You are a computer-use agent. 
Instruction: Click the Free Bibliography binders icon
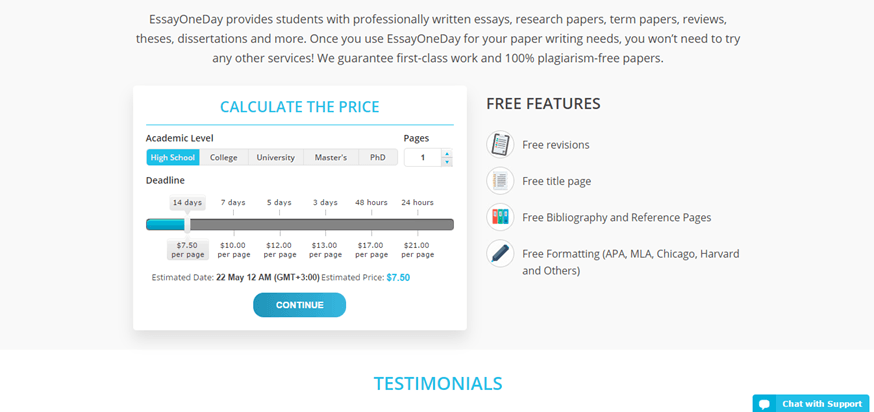[x=500, y=217]
